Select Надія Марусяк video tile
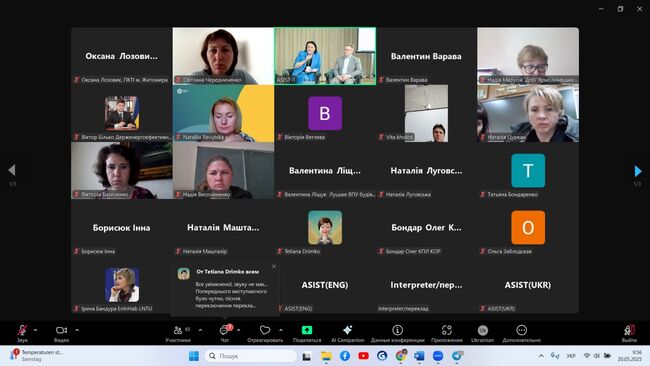The width and height of the screenshot is (650, 366). coord(528,56)
